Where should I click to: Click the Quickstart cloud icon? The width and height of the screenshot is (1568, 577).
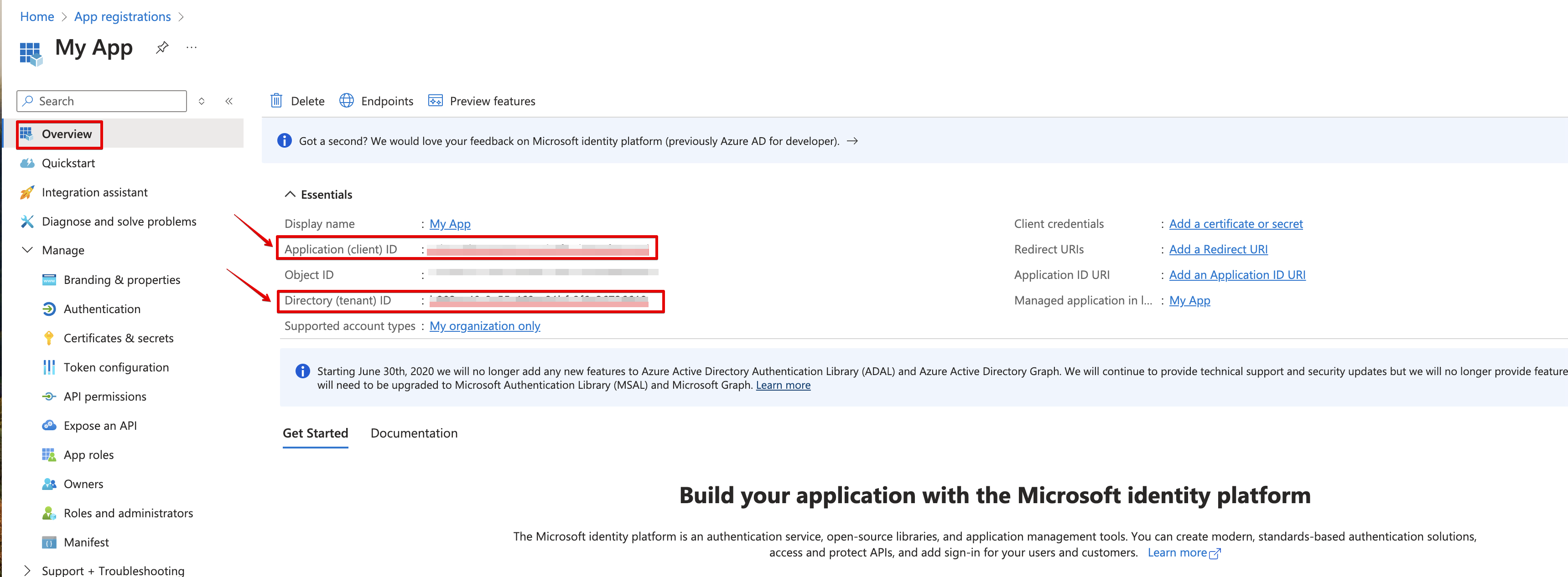27,163
